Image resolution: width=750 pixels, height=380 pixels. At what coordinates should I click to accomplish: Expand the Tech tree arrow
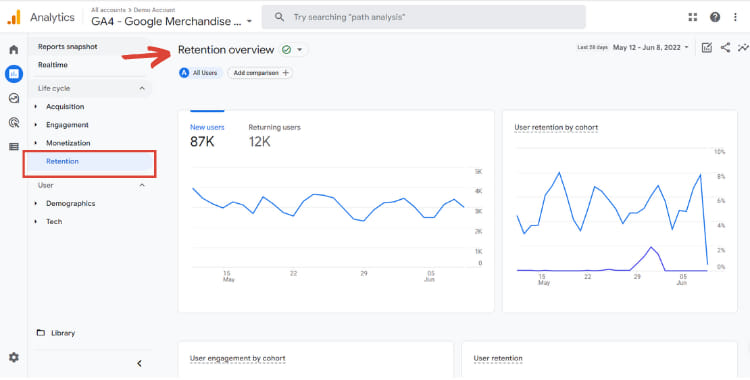36,222
